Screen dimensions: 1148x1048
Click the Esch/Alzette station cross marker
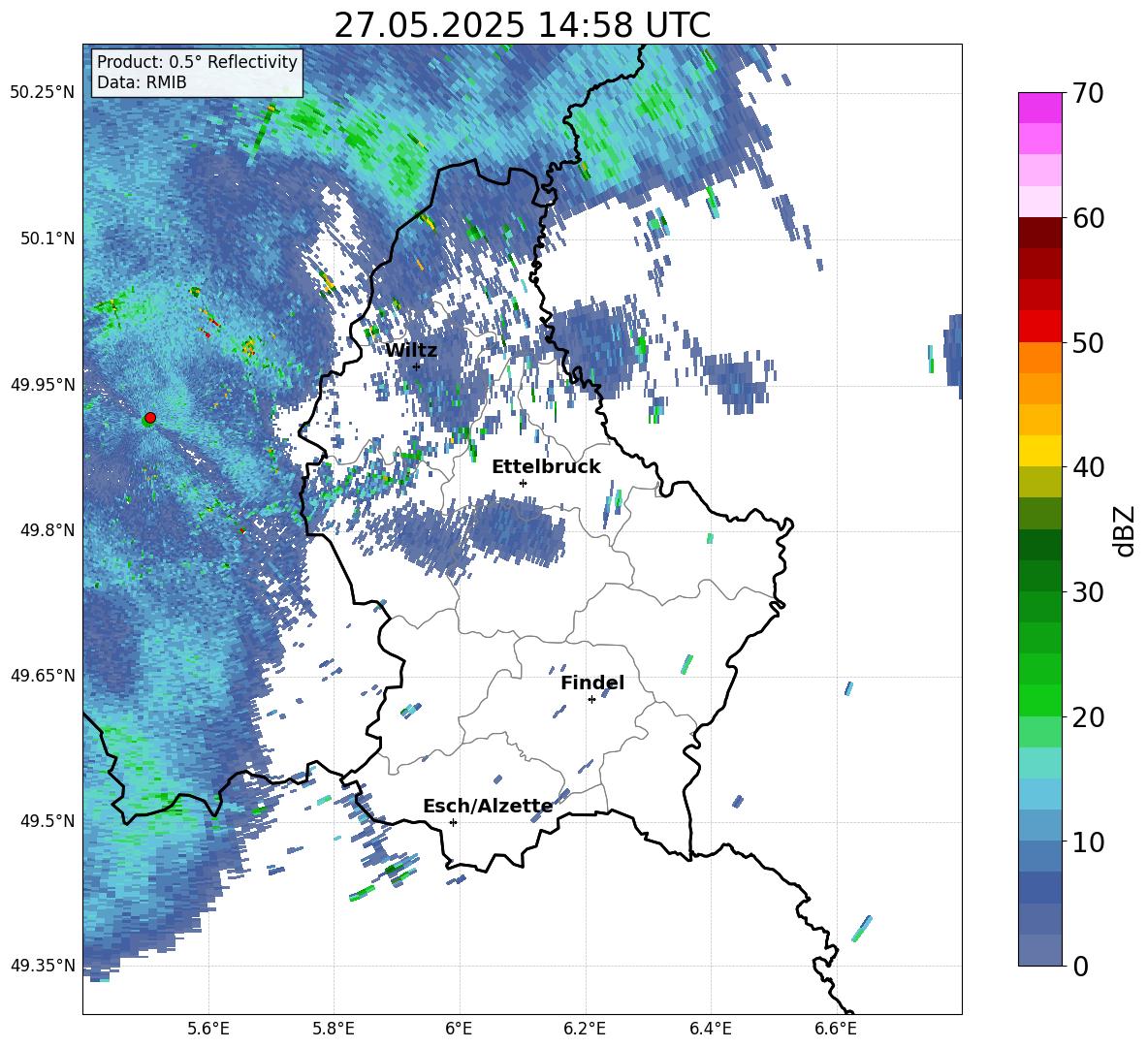click(453, 822)
